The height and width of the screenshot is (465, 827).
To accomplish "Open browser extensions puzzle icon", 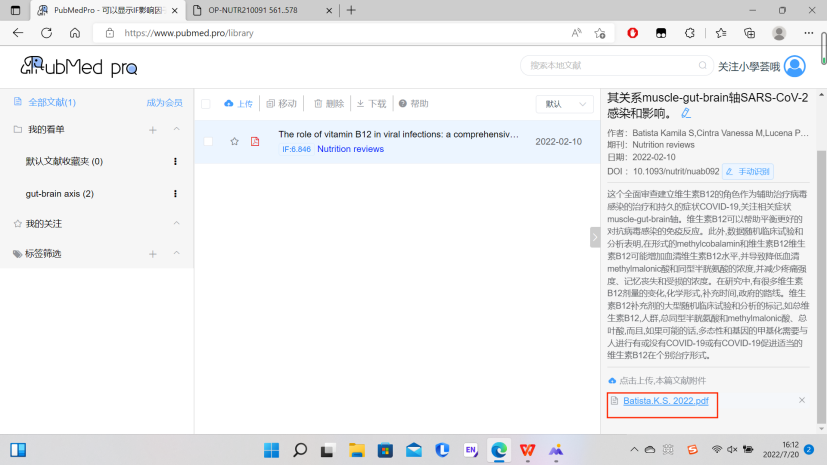I will coord(689,33).
